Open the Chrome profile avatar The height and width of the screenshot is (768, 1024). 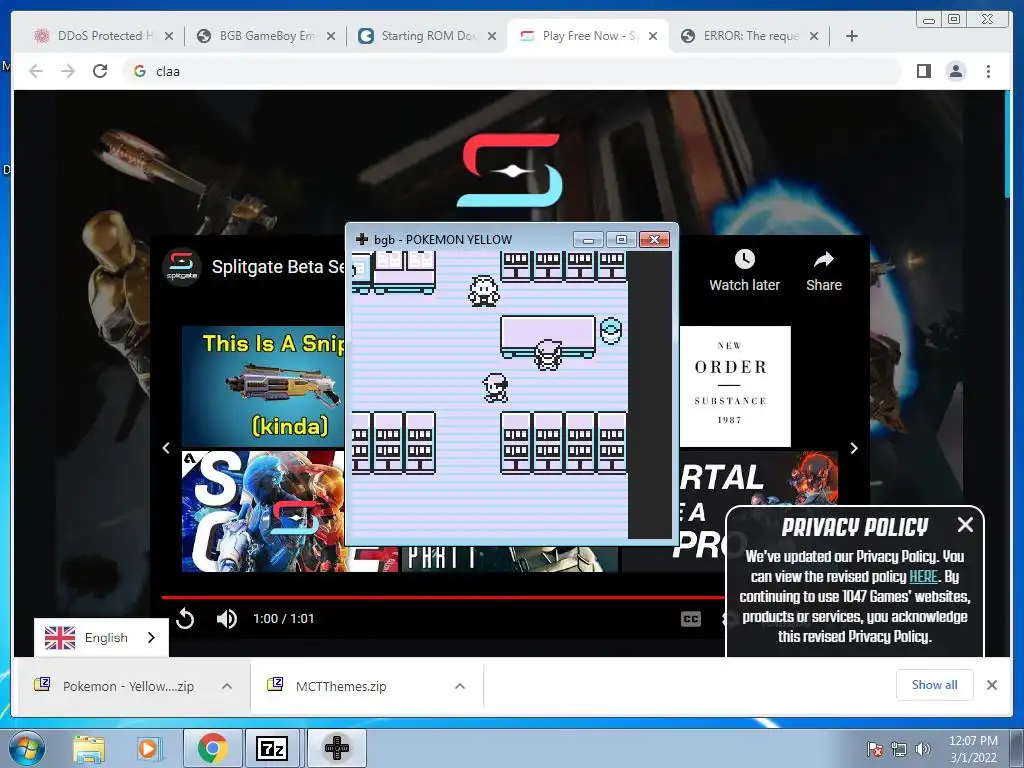tap(955, 71)
